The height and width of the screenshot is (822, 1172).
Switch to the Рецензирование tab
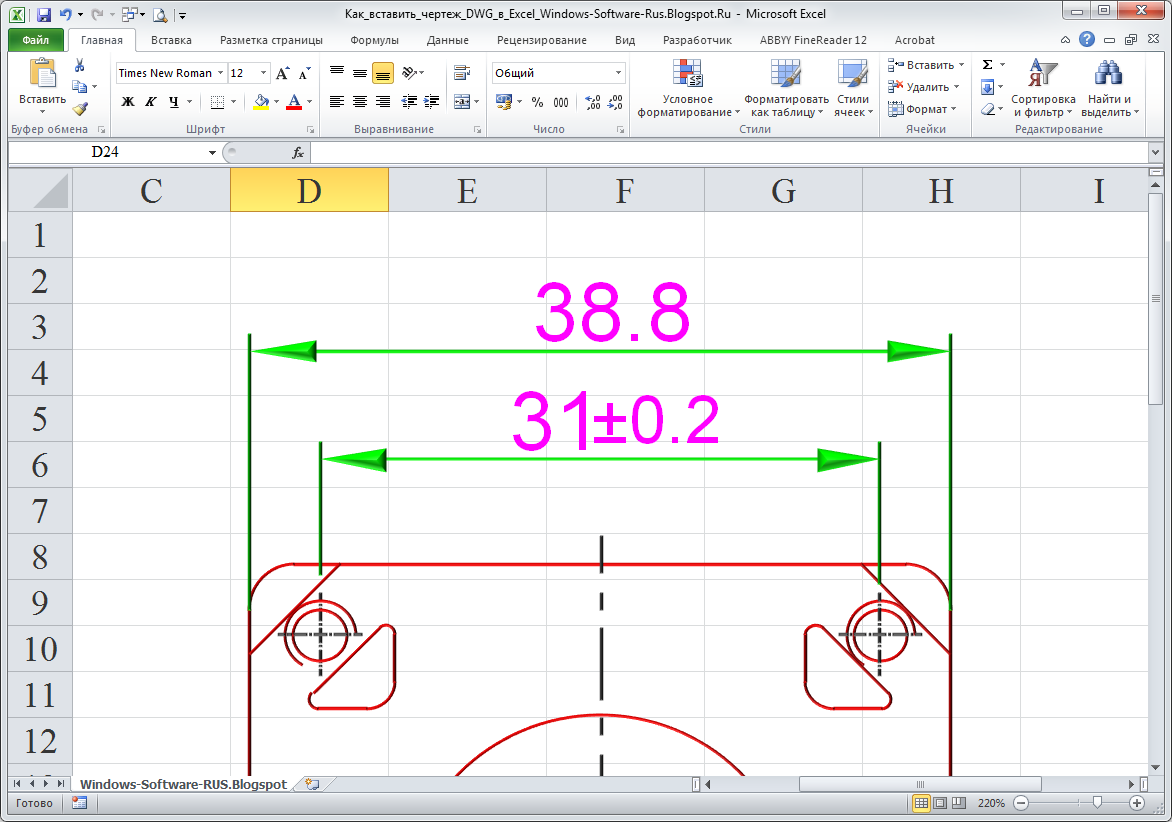click(542, 40)
